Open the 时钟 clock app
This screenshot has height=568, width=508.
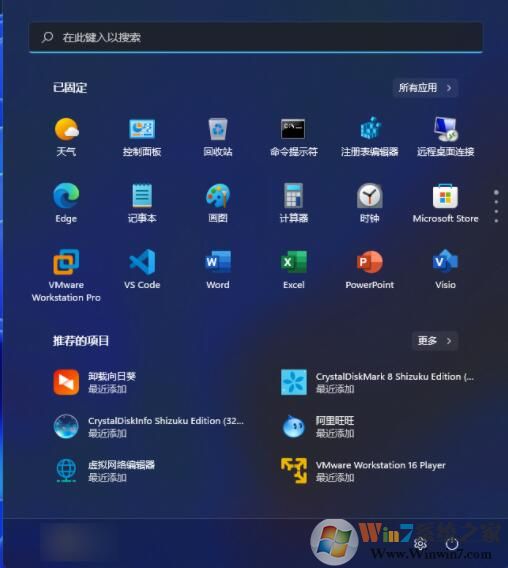pyautogui.click(x=370, y=203)
